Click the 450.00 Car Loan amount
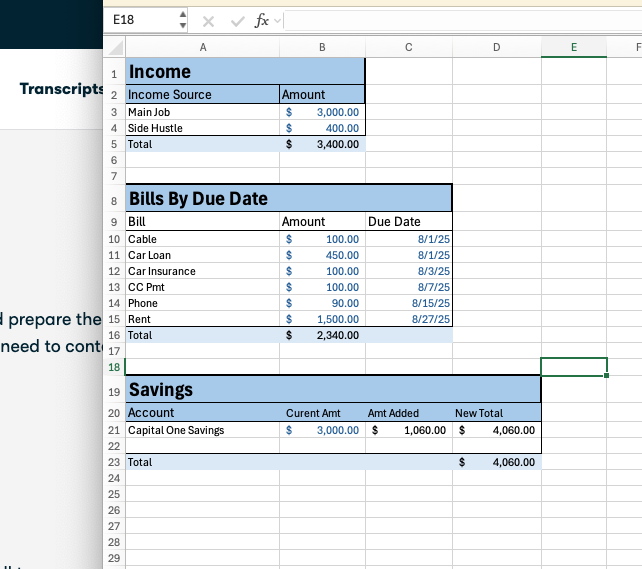This screenshot has width=642, height=569. 323,255
